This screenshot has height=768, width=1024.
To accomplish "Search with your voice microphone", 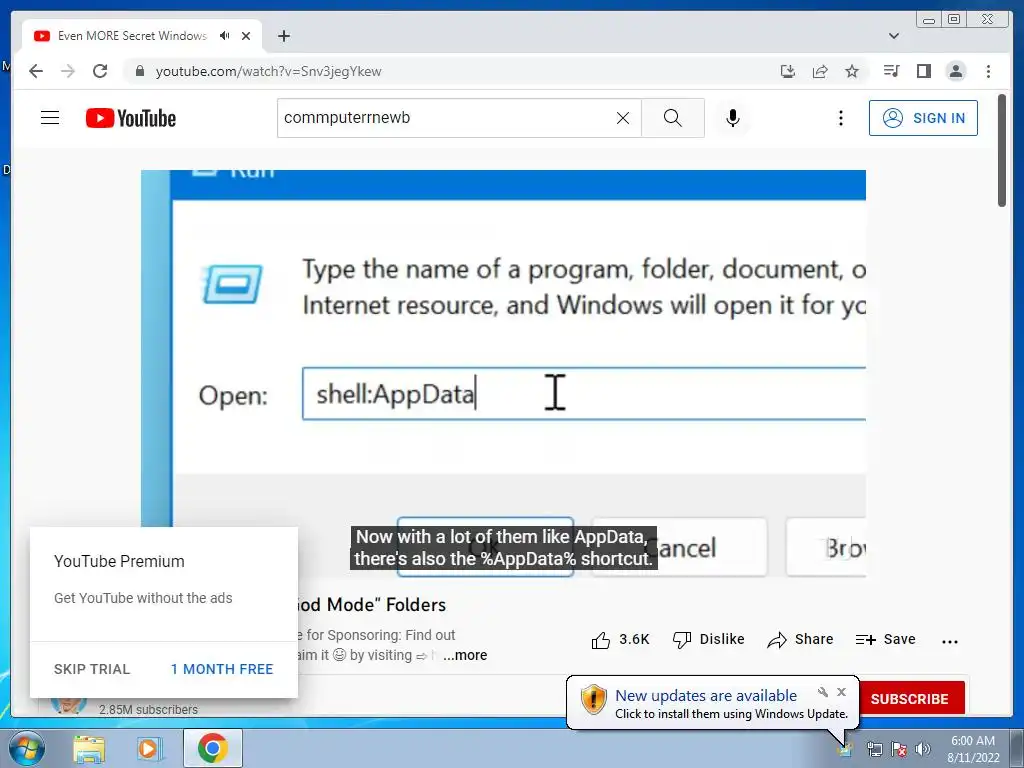I will click(x=733, y=118).
